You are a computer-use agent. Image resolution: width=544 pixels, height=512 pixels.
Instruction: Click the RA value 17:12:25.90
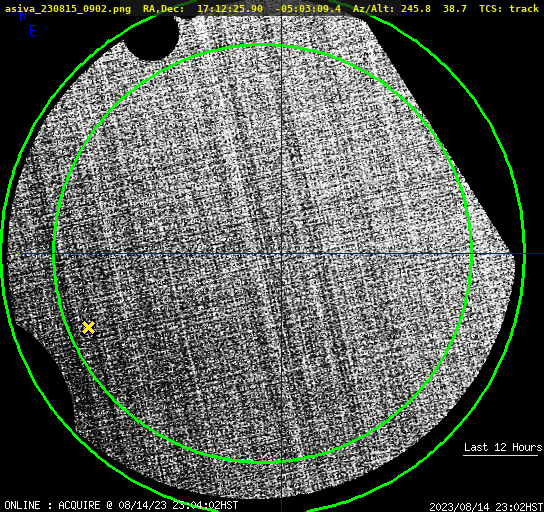(x=230, y=8)
